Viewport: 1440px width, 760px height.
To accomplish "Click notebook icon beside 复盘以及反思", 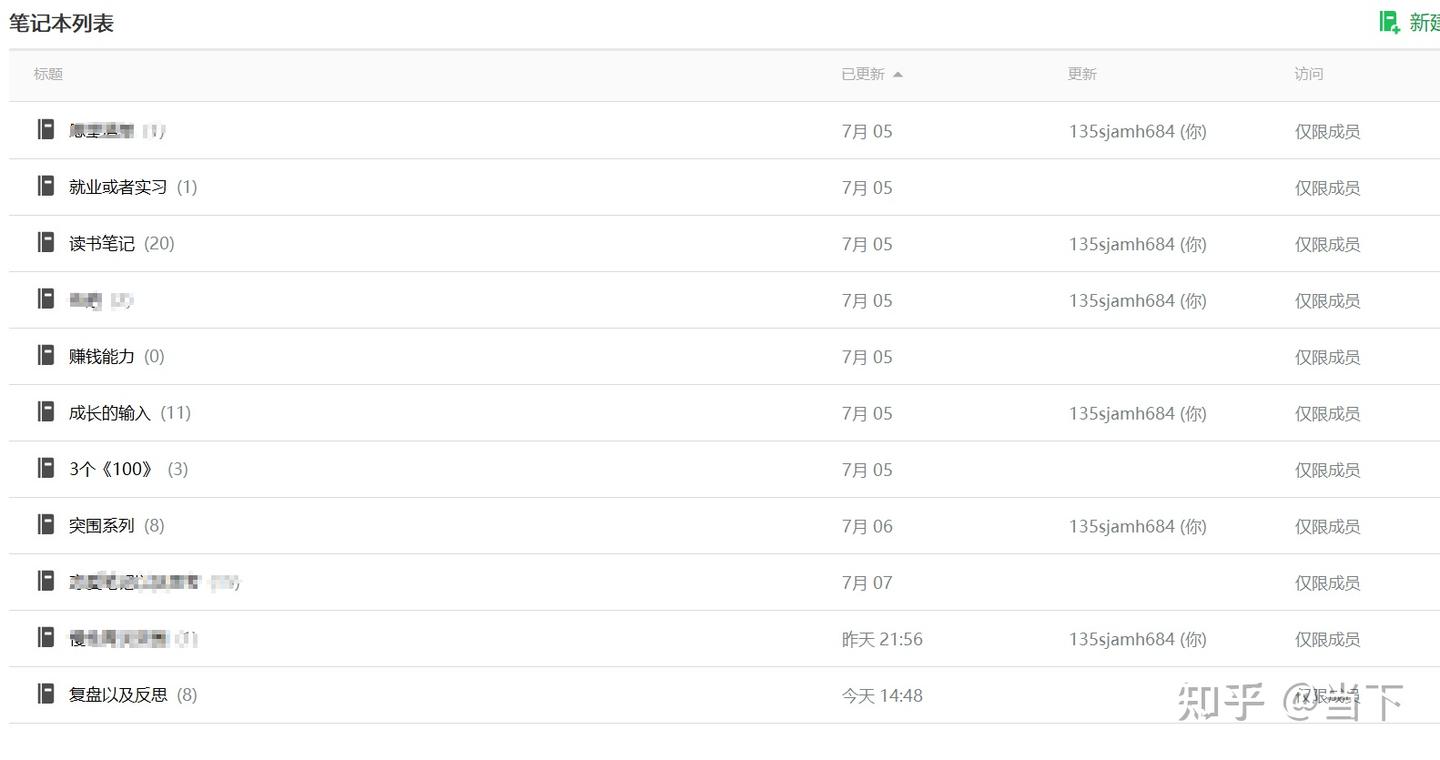I will (46, 693).
